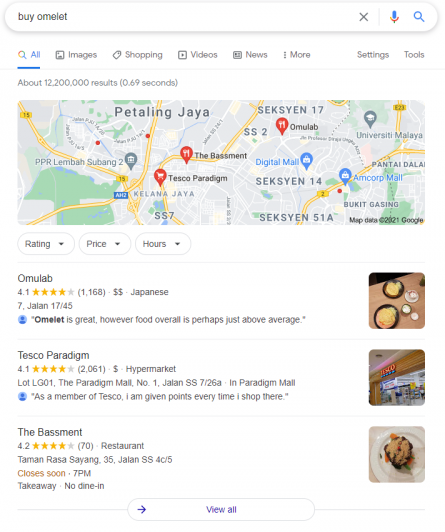The width and height of the screenshot is (445, 532).
Task: Expand the Rating filter dropdown
Action: pyautogui.click(x=46, y=244)
